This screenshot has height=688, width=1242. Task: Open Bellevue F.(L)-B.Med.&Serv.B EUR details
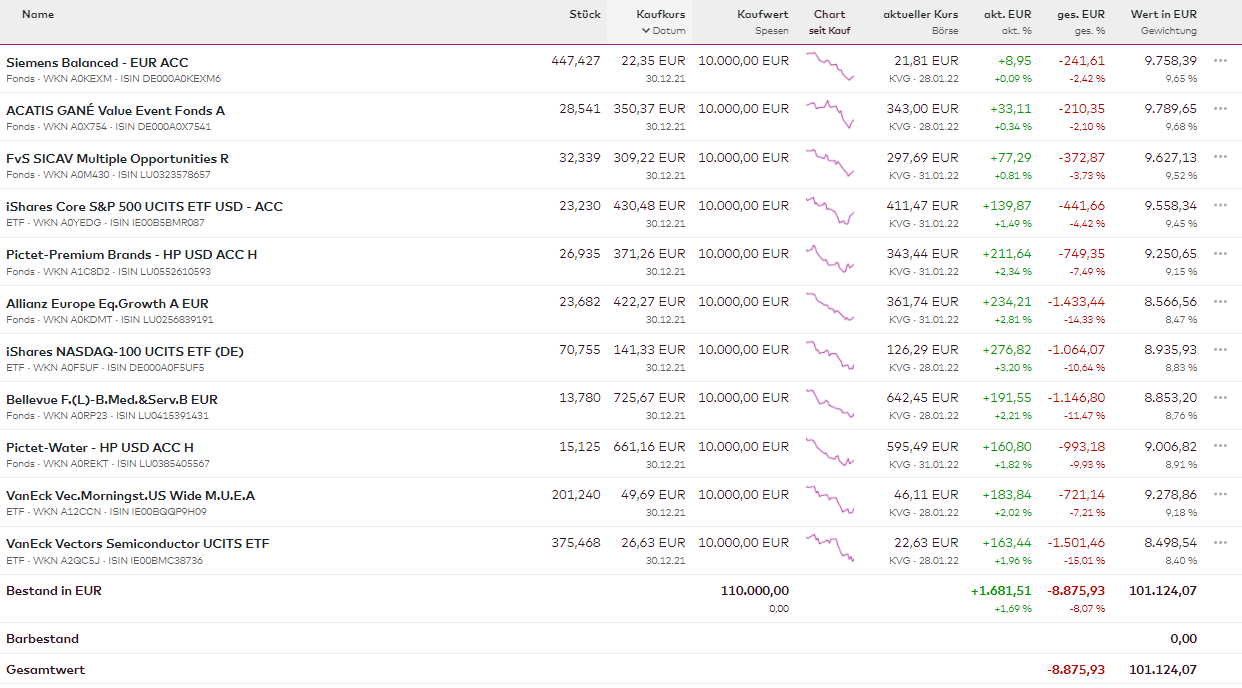112,399
